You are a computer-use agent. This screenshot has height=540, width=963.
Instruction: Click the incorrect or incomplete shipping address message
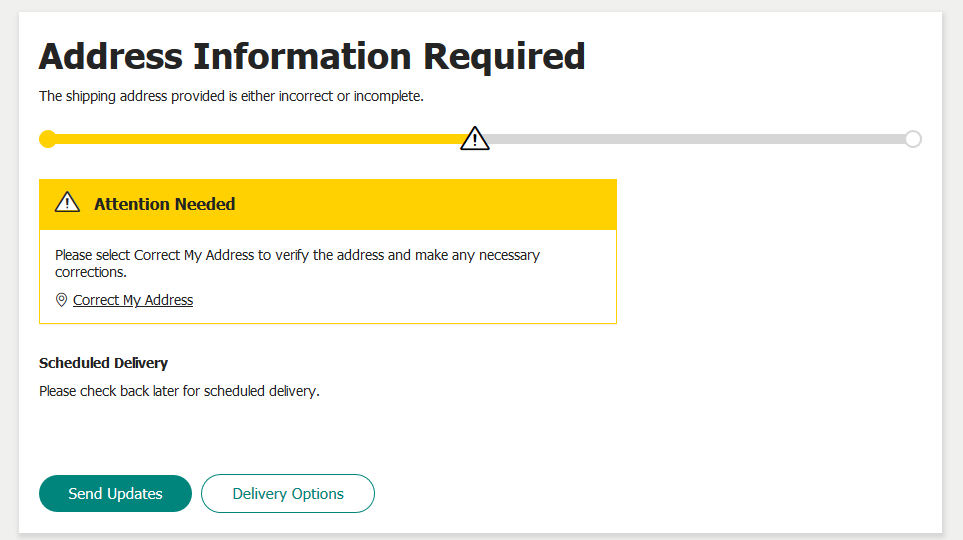coord(231,97)
